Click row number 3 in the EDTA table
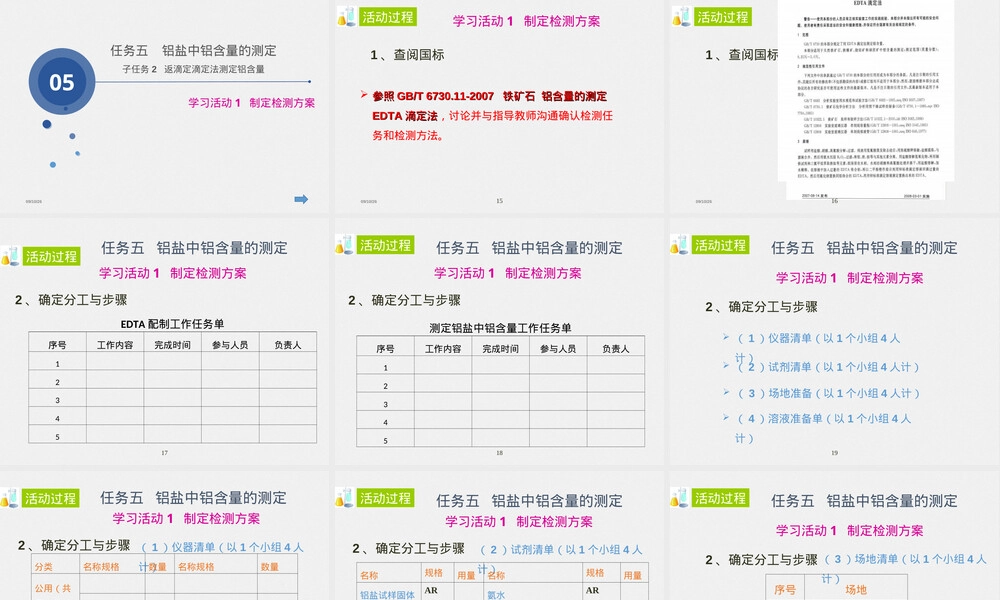The height and width of the screenshot is (600, 1000). [57, 400]
